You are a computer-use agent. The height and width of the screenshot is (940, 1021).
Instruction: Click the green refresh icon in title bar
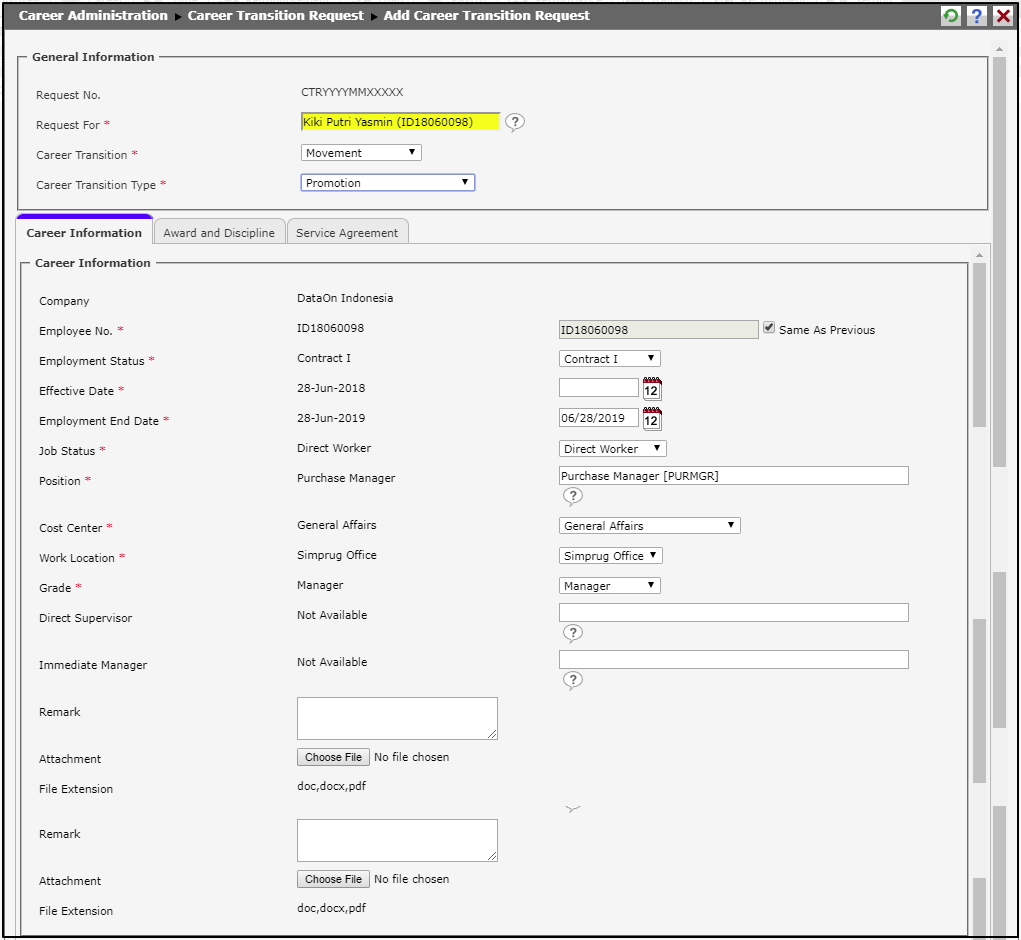(951, 16)
